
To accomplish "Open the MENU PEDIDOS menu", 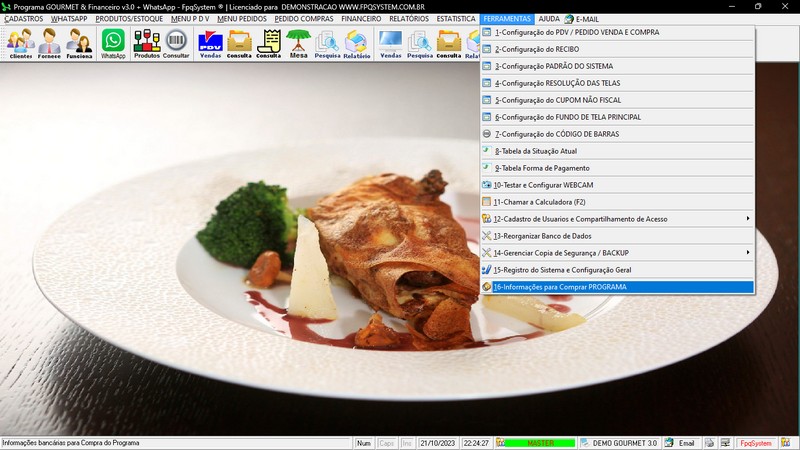I will pyautogui.click(x=242, y=19).
